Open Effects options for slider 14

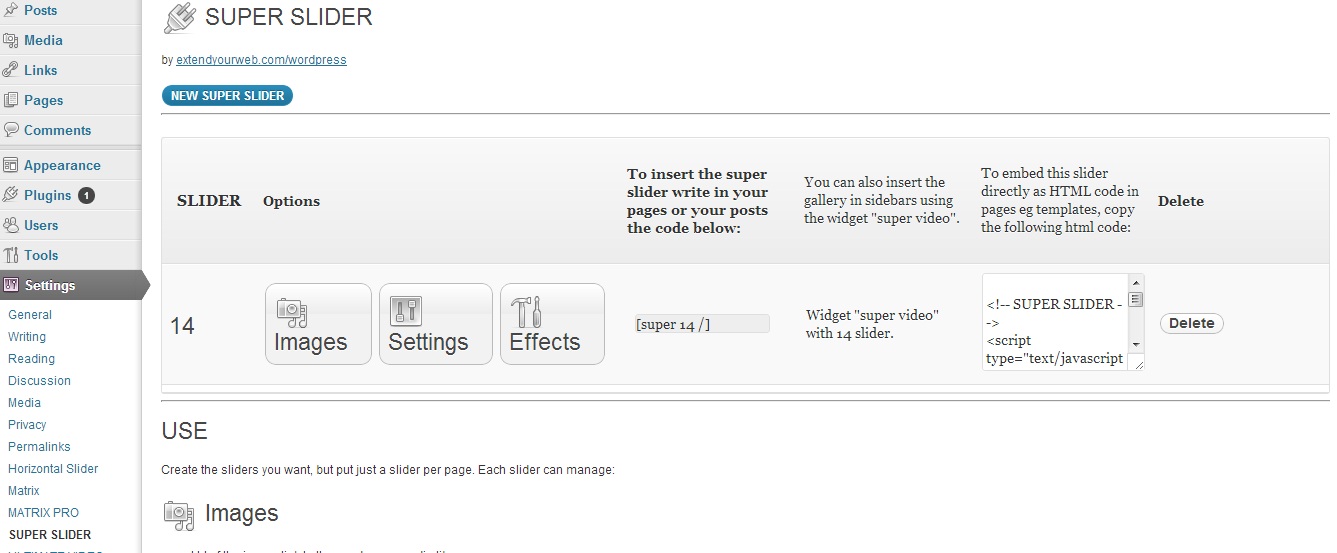552,324
